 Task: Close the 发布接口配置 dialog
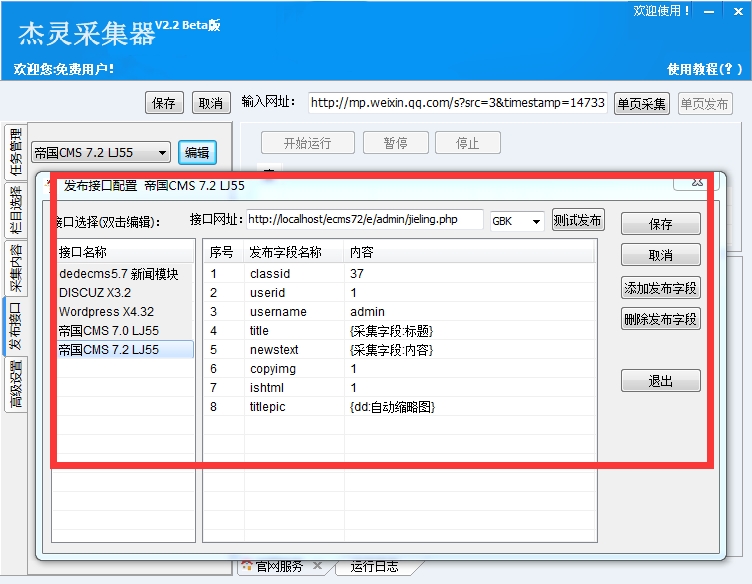[696, 183]
